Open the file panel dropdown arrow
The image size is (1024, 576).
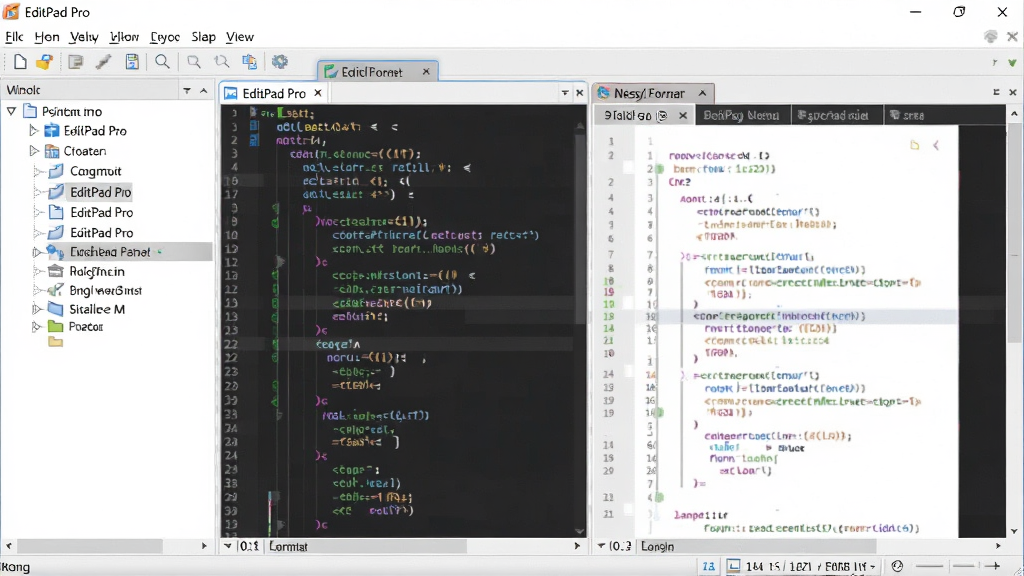[x=187, y=90]
